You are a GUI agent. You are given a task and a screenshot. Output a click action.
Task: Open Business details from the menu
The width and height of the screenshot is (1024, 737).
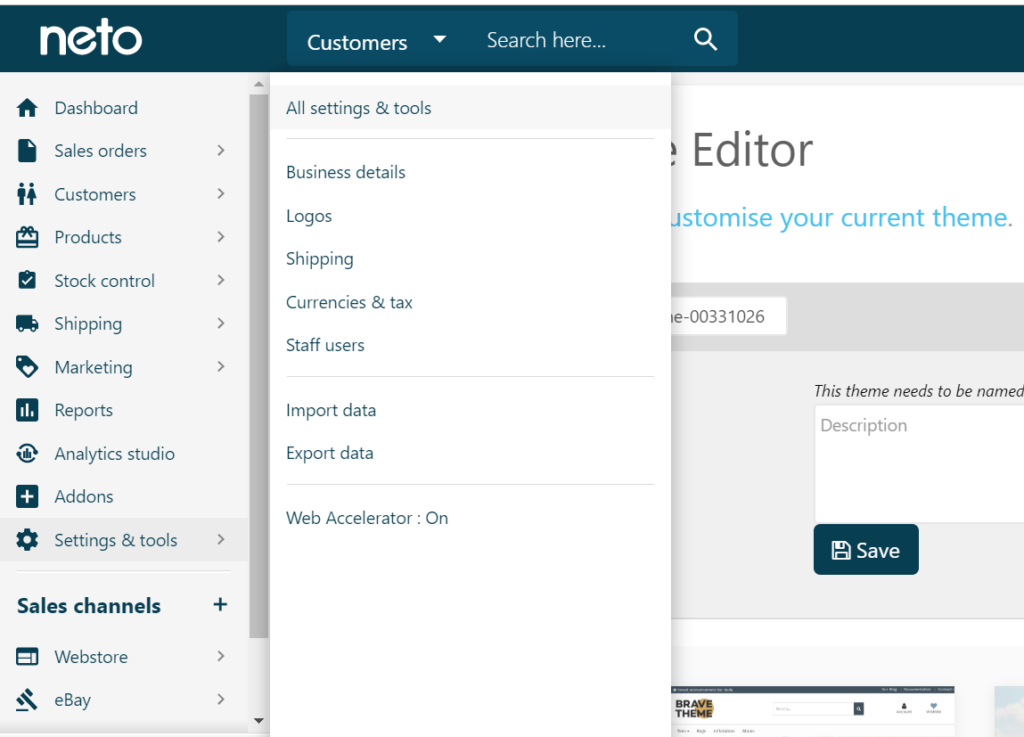pos(345,172)
